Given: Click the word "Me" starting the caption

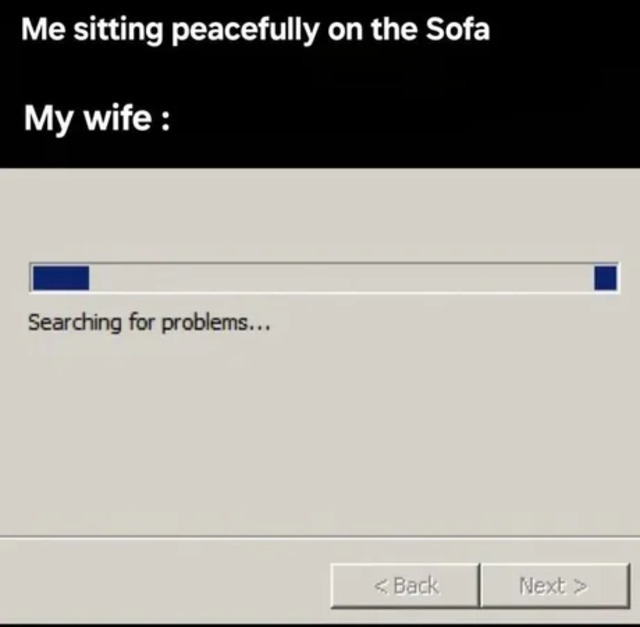Looking at the screenshot, I should click(x=43, y=29).
